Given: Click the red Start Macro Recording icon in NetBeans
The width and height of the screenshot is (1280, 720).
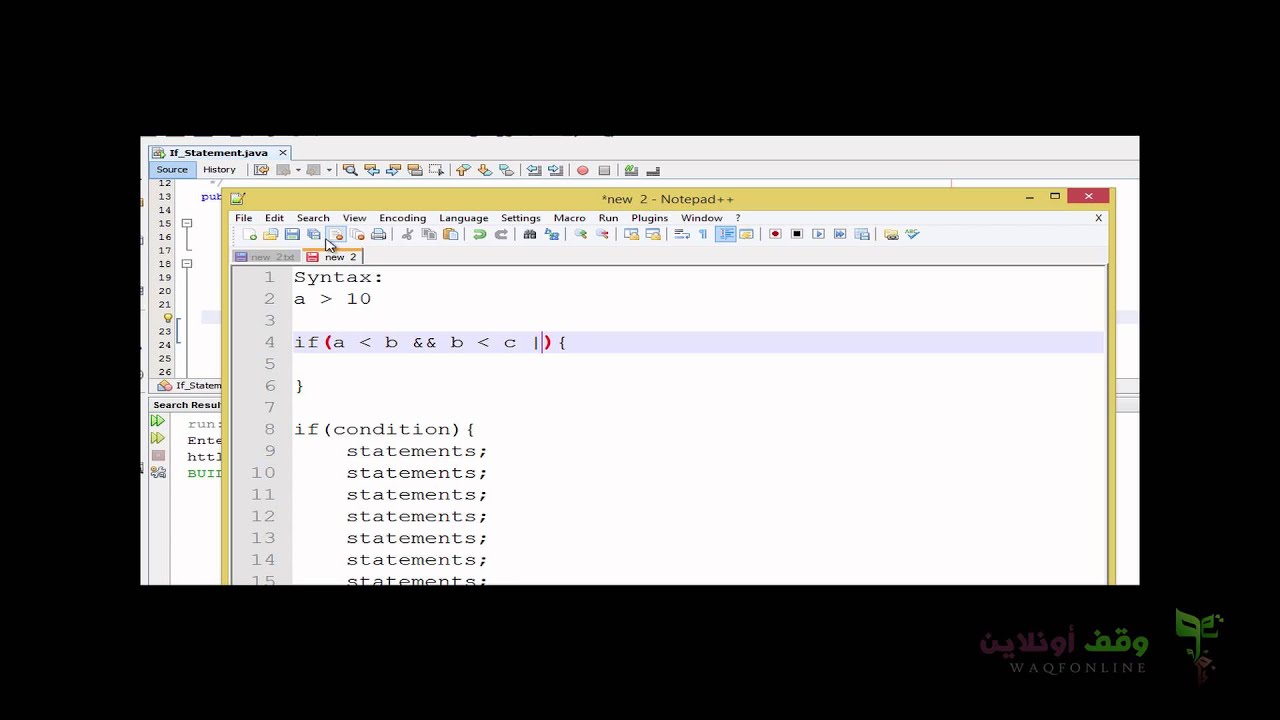Looking at the screenshot, I should (582, 170).
